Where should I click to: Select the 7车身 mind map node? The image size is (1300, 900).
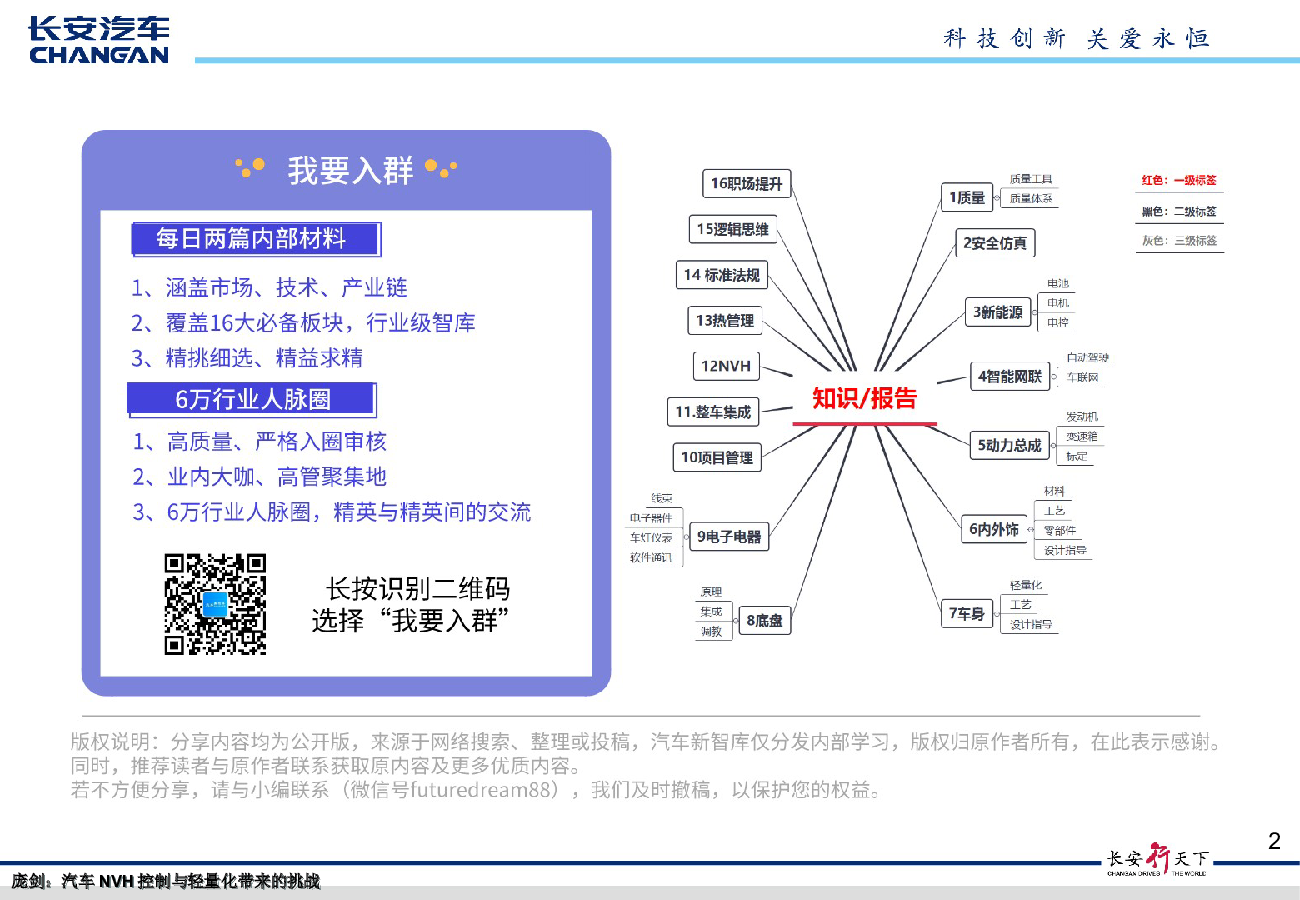click(x=966, y=613)
